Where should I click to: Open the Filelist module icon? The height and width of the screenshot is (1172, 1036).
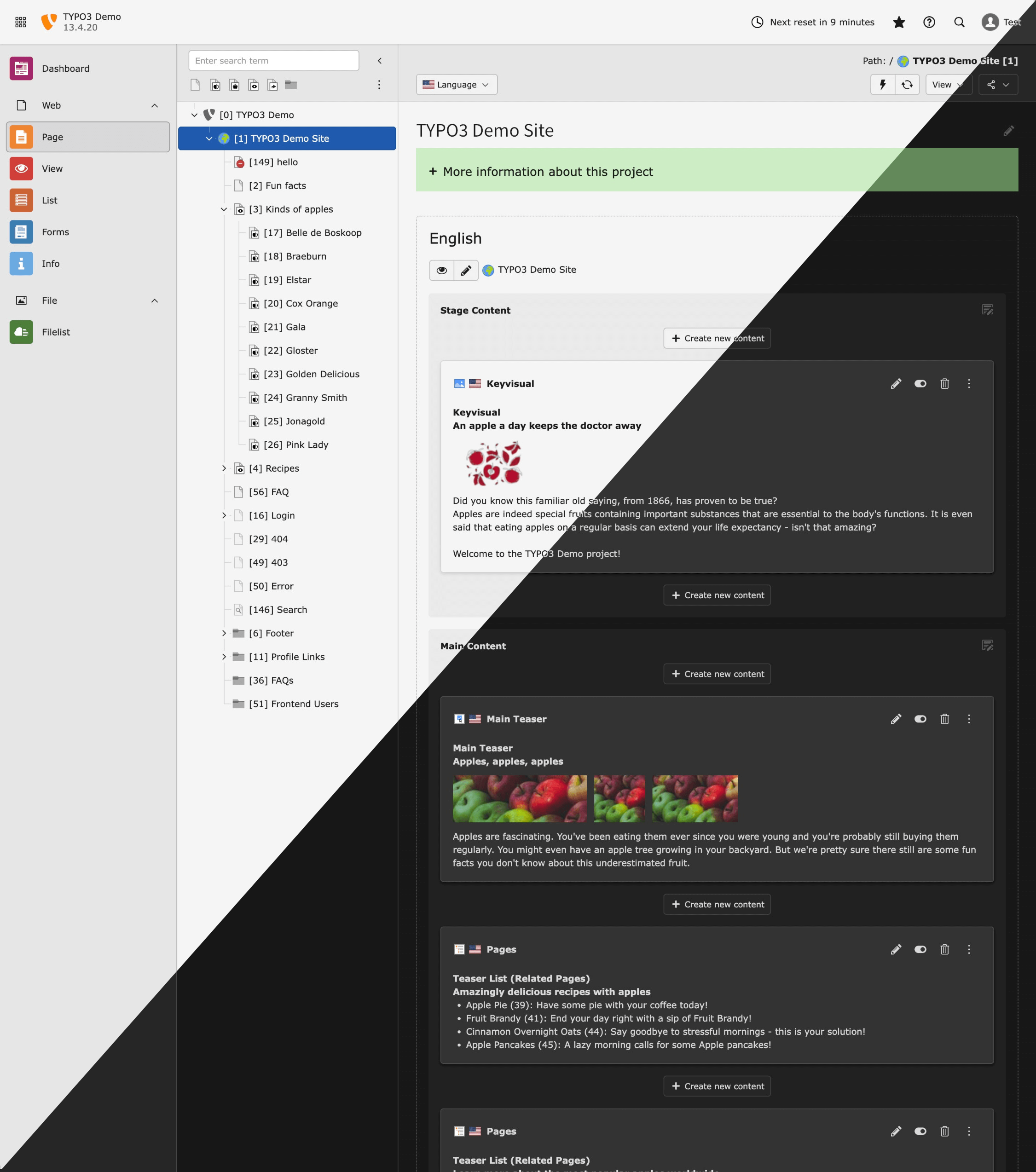(x=21, y=332)
